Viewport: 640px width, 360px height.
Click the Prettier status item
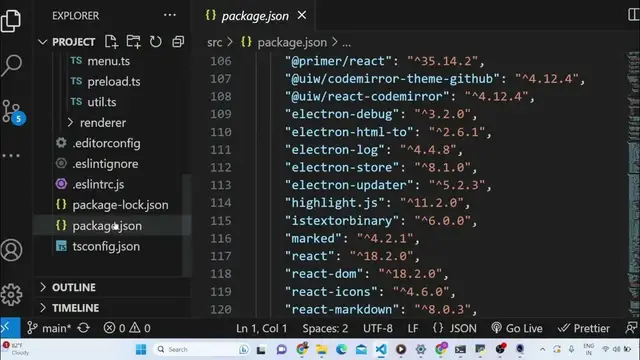(x=583, y=328)
